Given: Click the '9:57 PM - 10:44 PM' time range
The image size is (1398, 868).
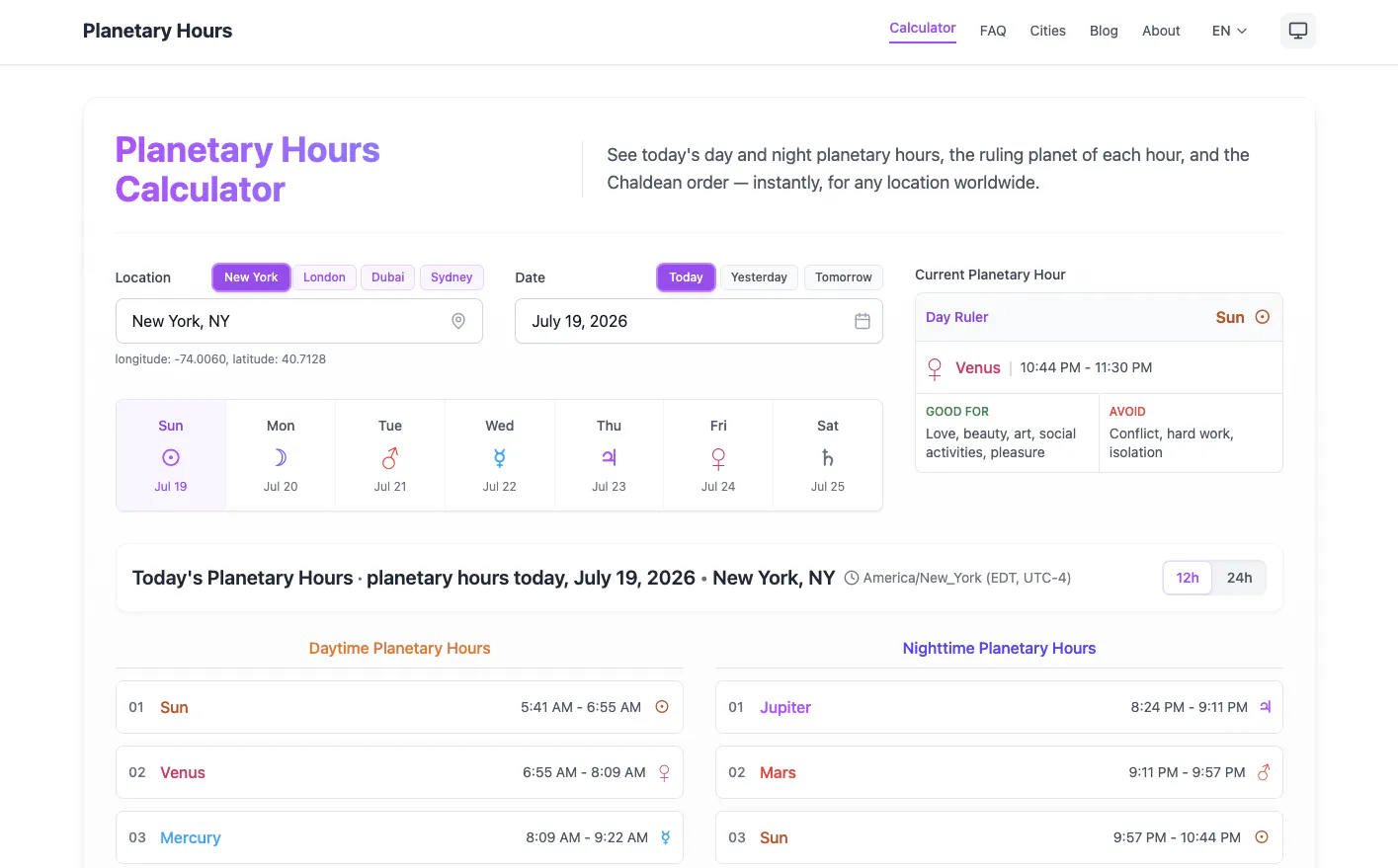Looking at the screenshot, I should coord(1177,837).
